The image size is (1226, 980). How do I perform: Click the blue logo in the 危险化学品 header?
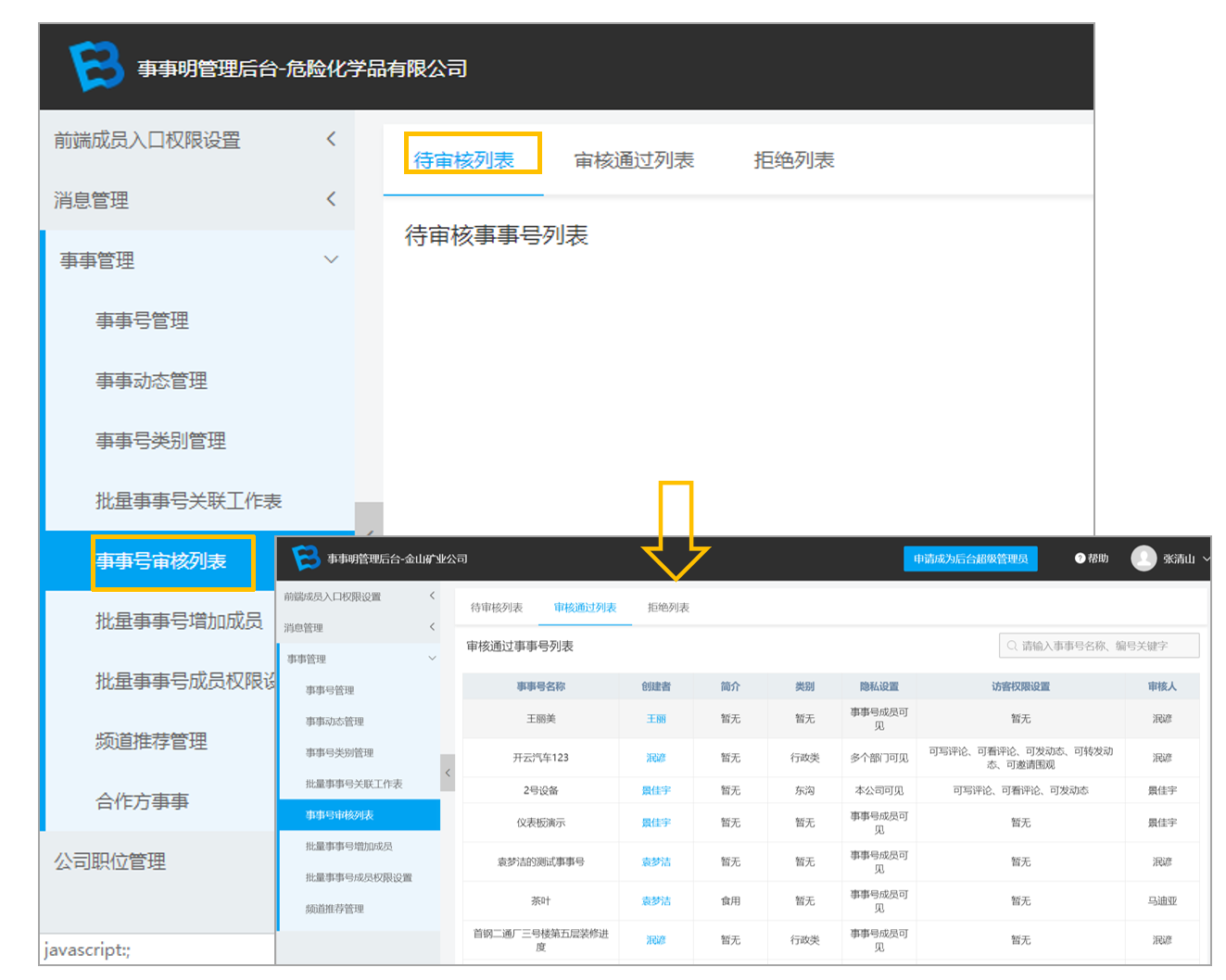tap(96, 66)
